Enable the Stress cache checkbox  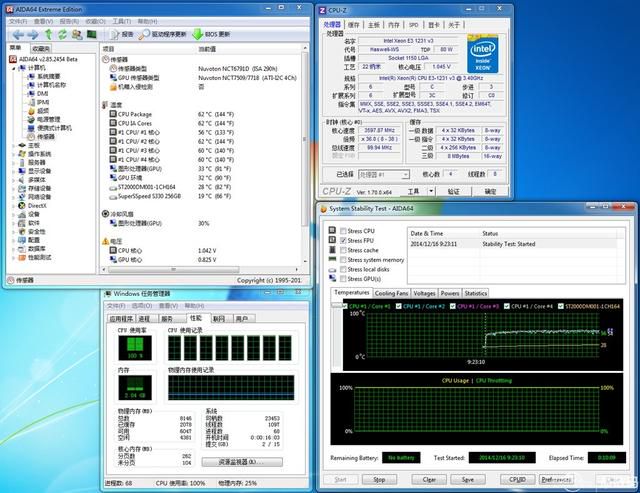(x=343, y=250)
